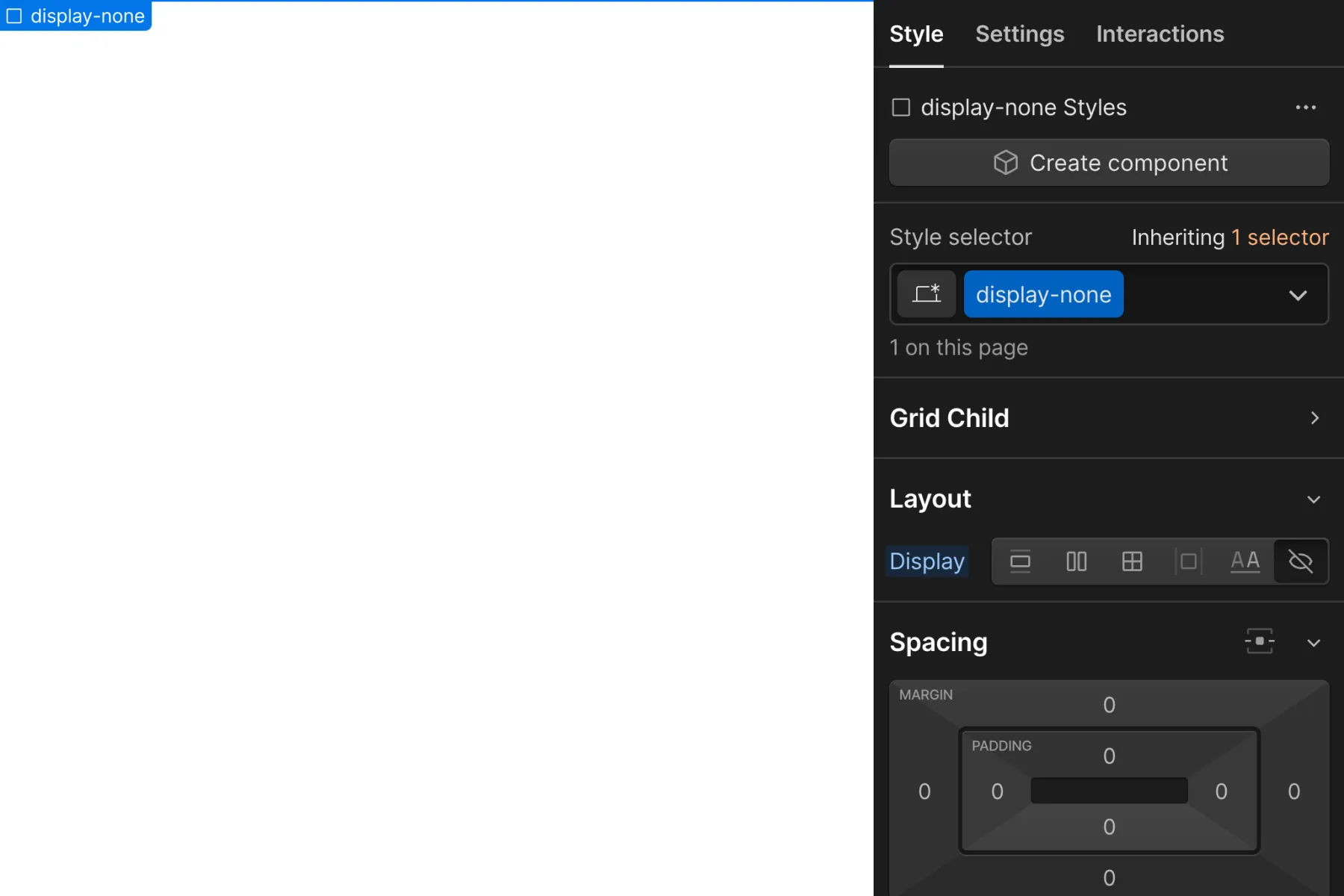Expand the Grid Child section

pos(1315,418)
